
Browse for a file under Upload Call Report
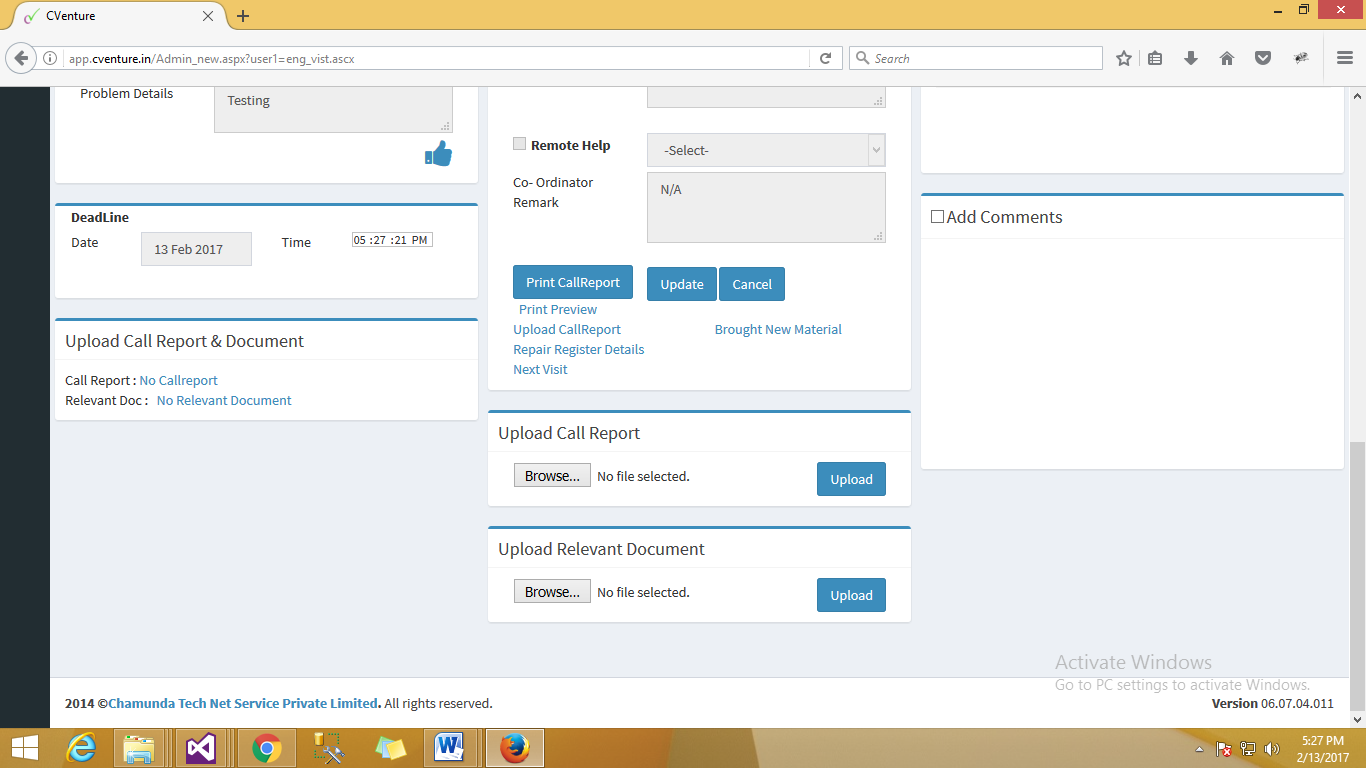[x=552, y=476]
